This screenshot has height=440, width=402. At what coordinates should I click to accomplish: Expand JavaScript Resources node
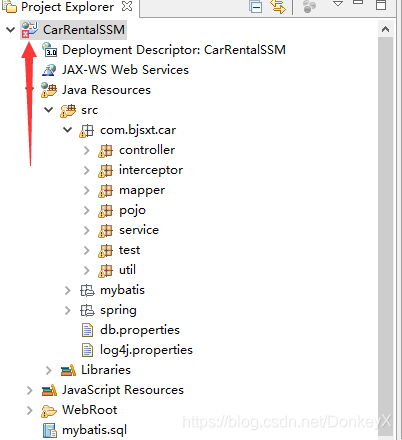30,390
